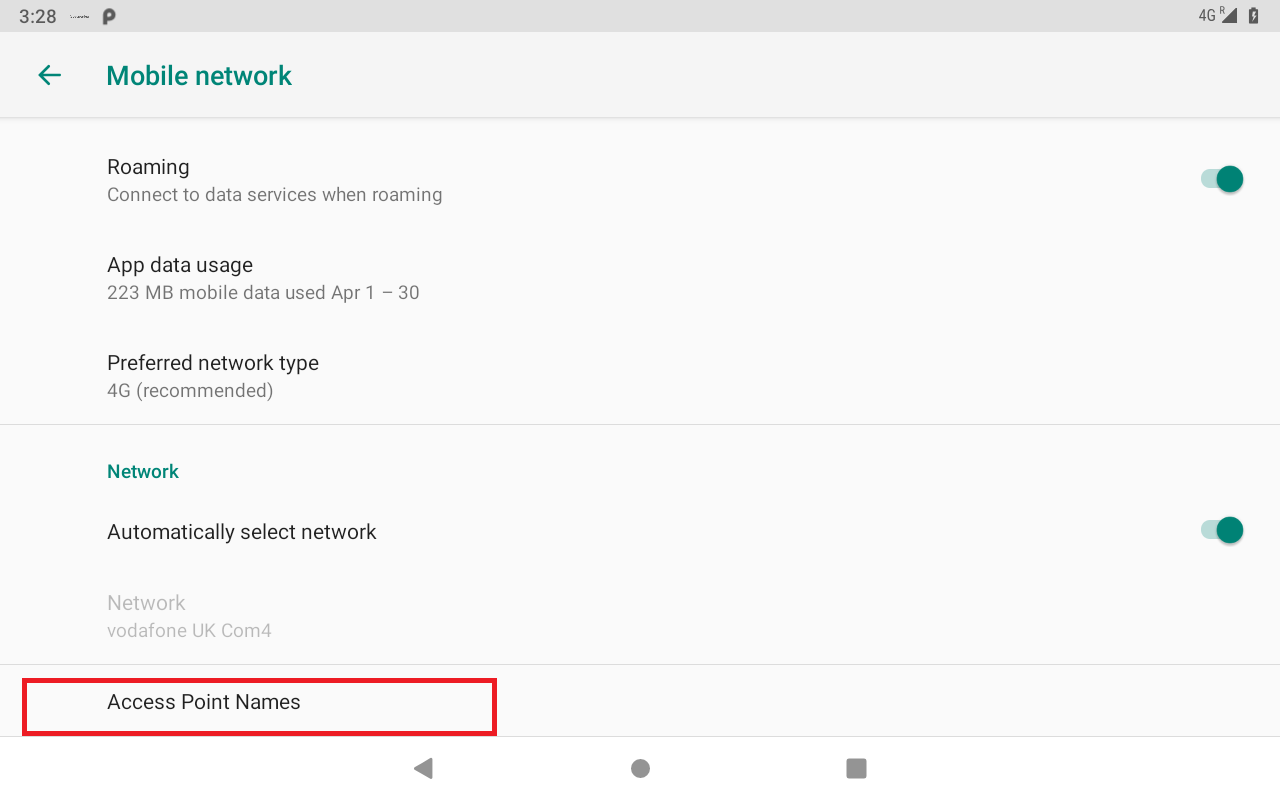1280x800 pixels.
Task: Tap the Mobile network page title
Action: pos(199,76)
